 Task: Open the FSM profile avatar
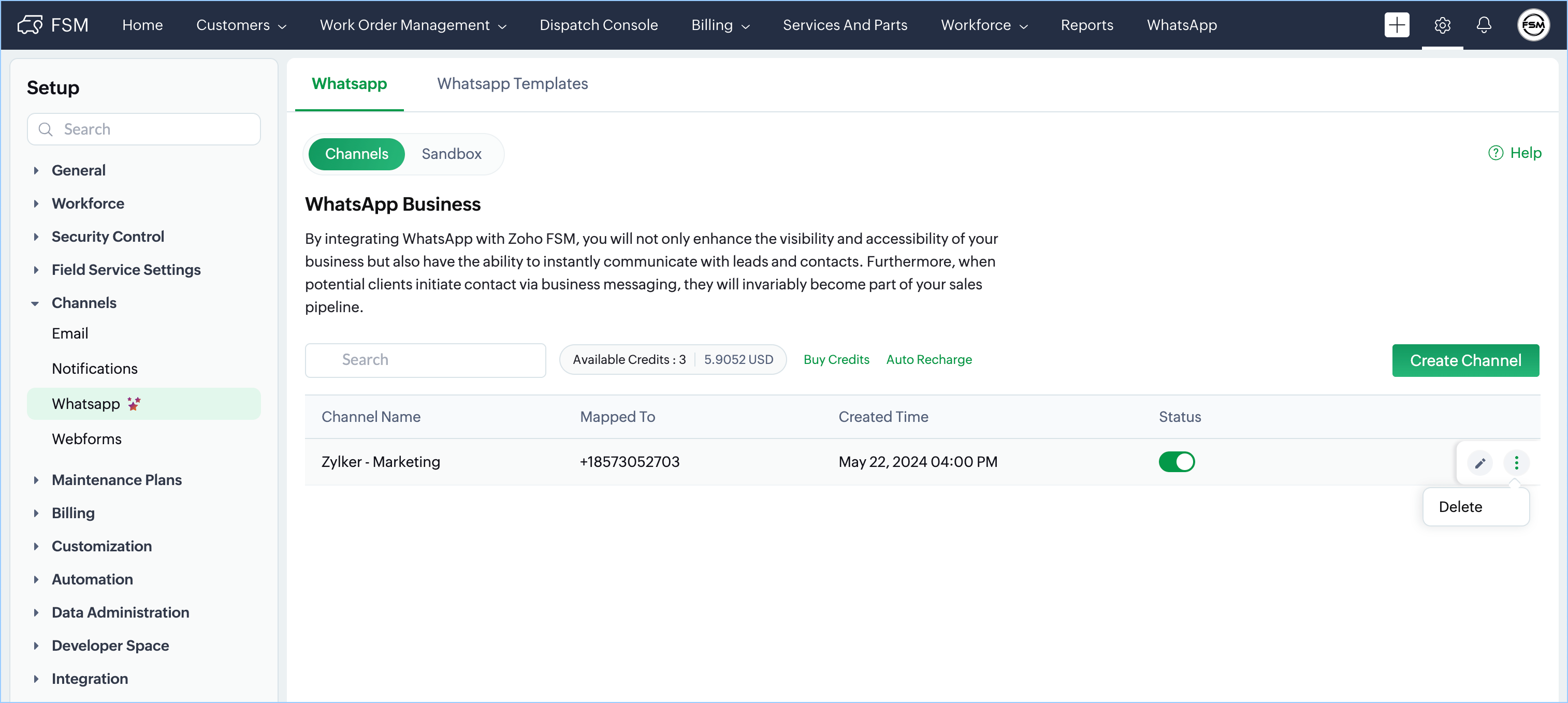point(1532,25)
